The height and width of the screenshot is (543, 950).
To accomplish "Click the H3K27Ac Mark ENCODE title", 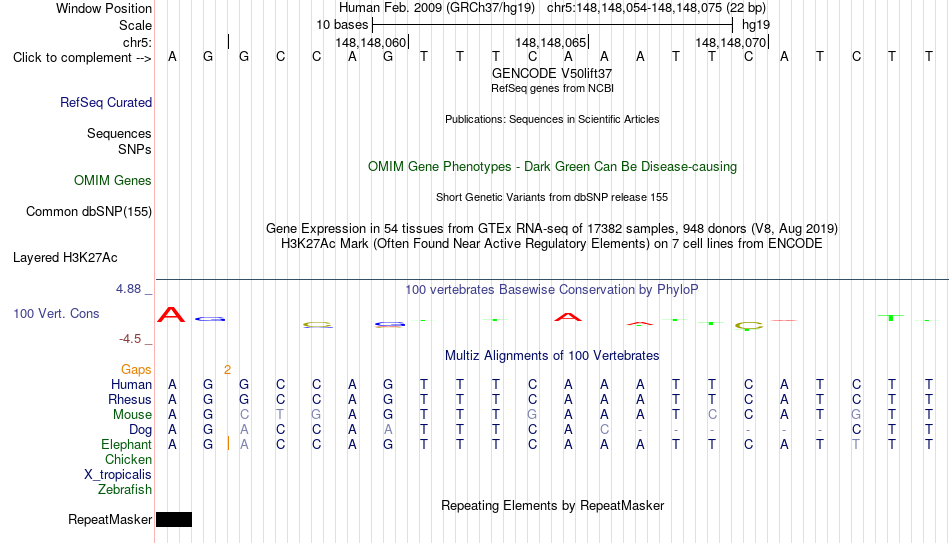I will [552, 244].
